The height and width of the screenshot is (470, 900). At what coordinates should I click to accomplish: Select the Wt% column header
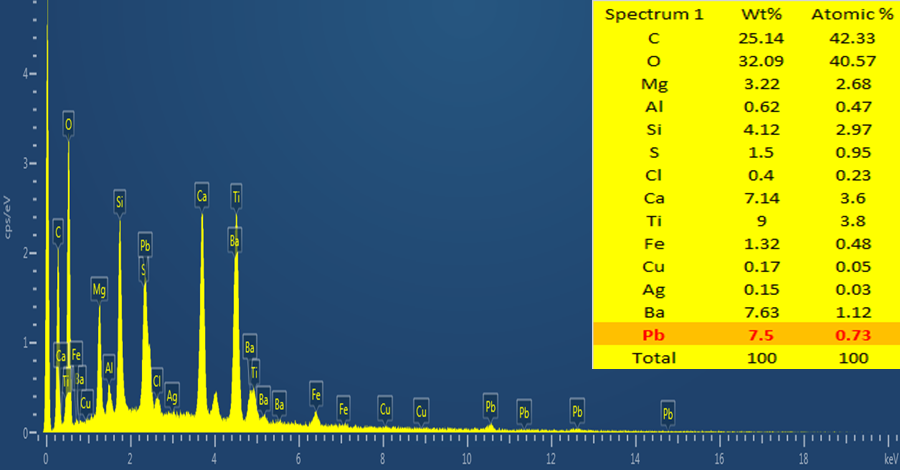759,14
